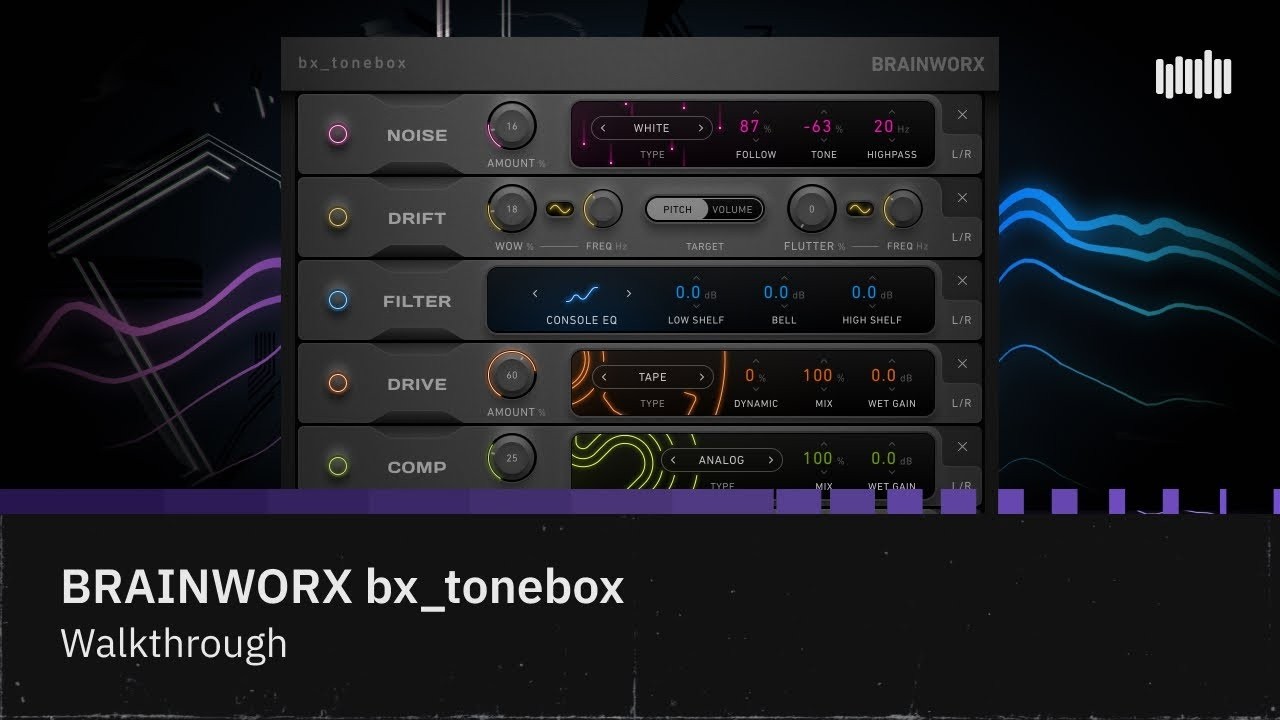Click the Drive Amount knob
Image resolution: width=1280 pixels, height=720 pixels.
512,376
